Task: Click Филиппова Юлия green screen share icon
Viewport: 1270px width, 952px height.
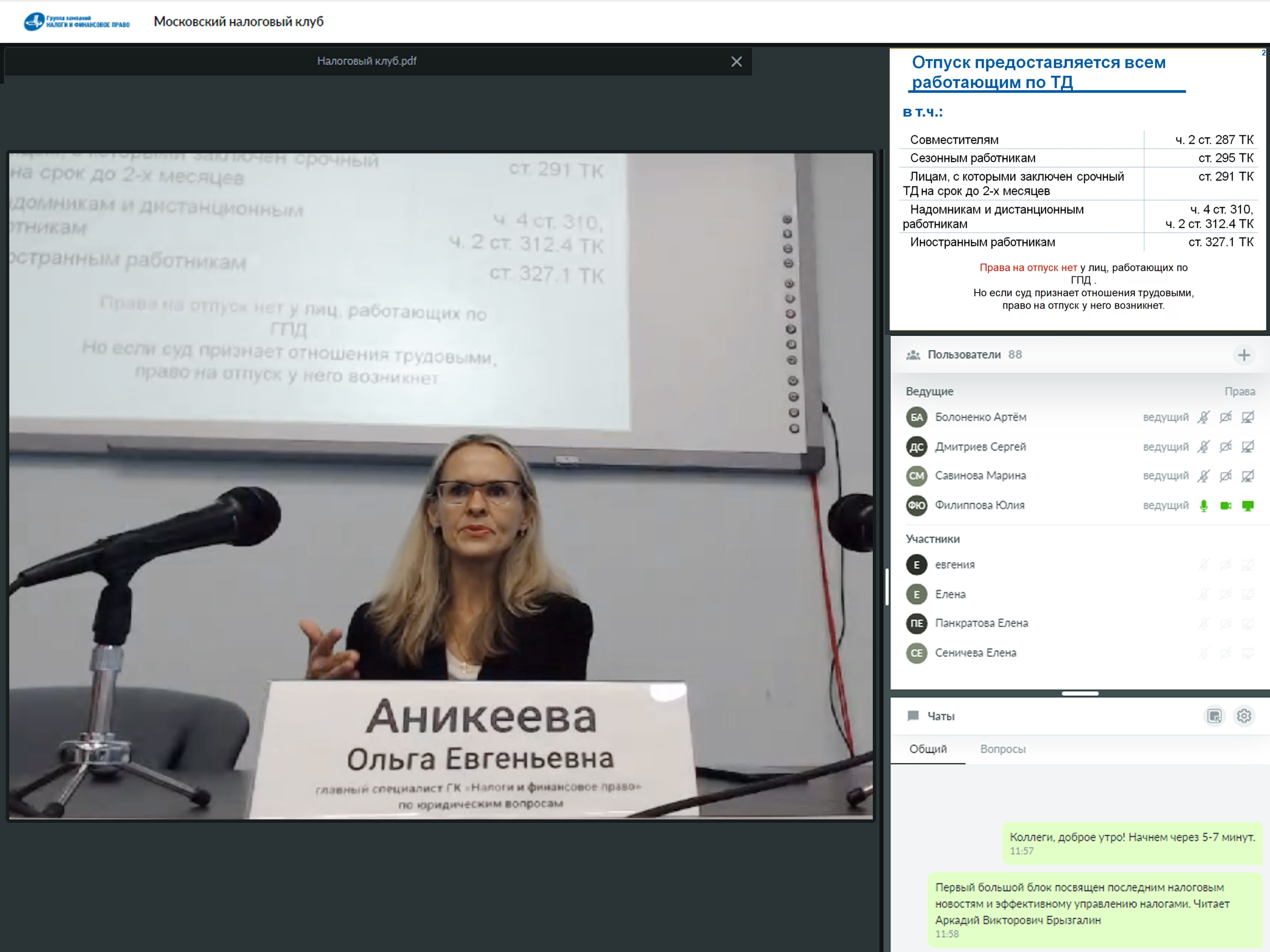Action: coord(1248,506)
